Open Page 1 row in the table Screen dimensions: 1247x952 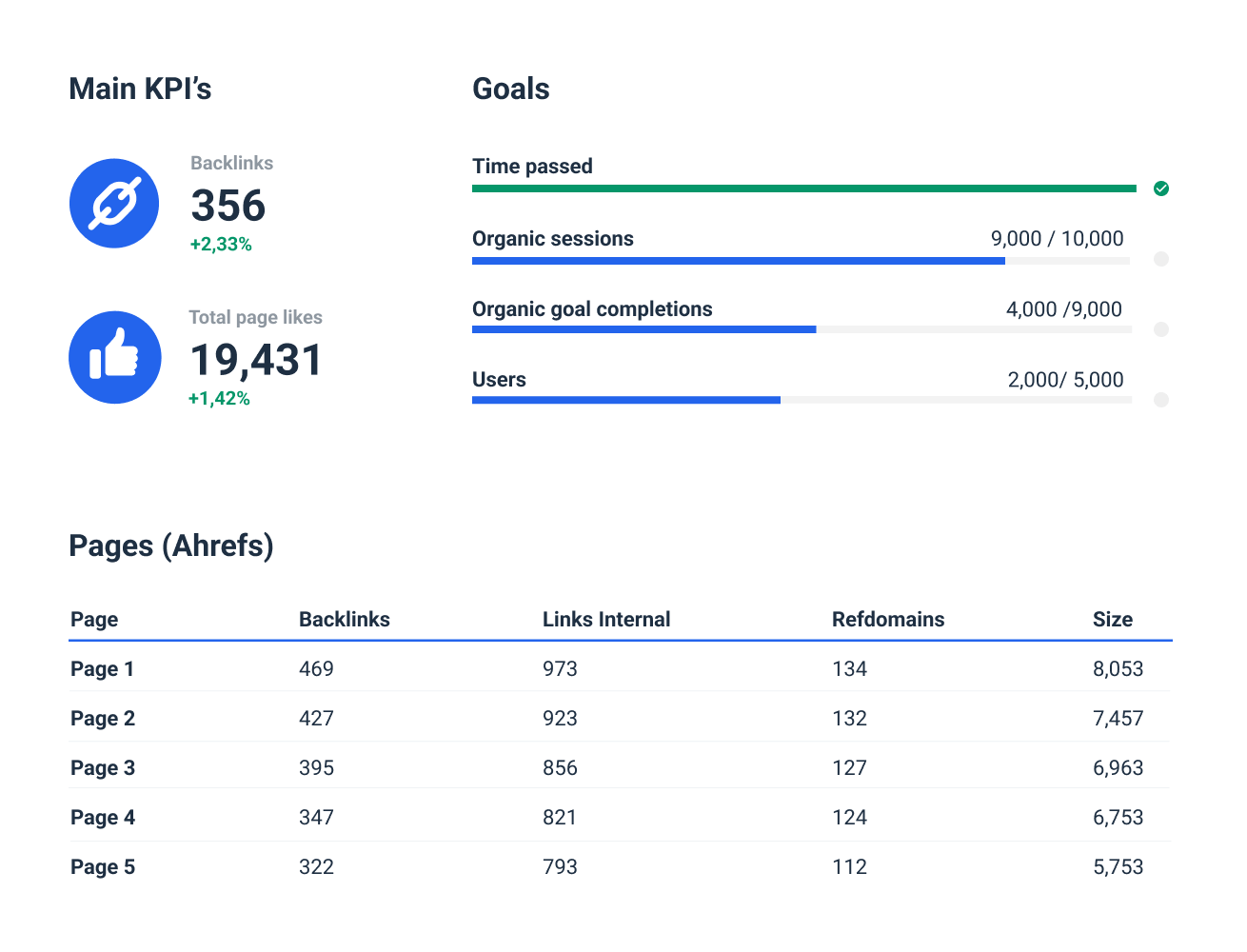point(102,668)
